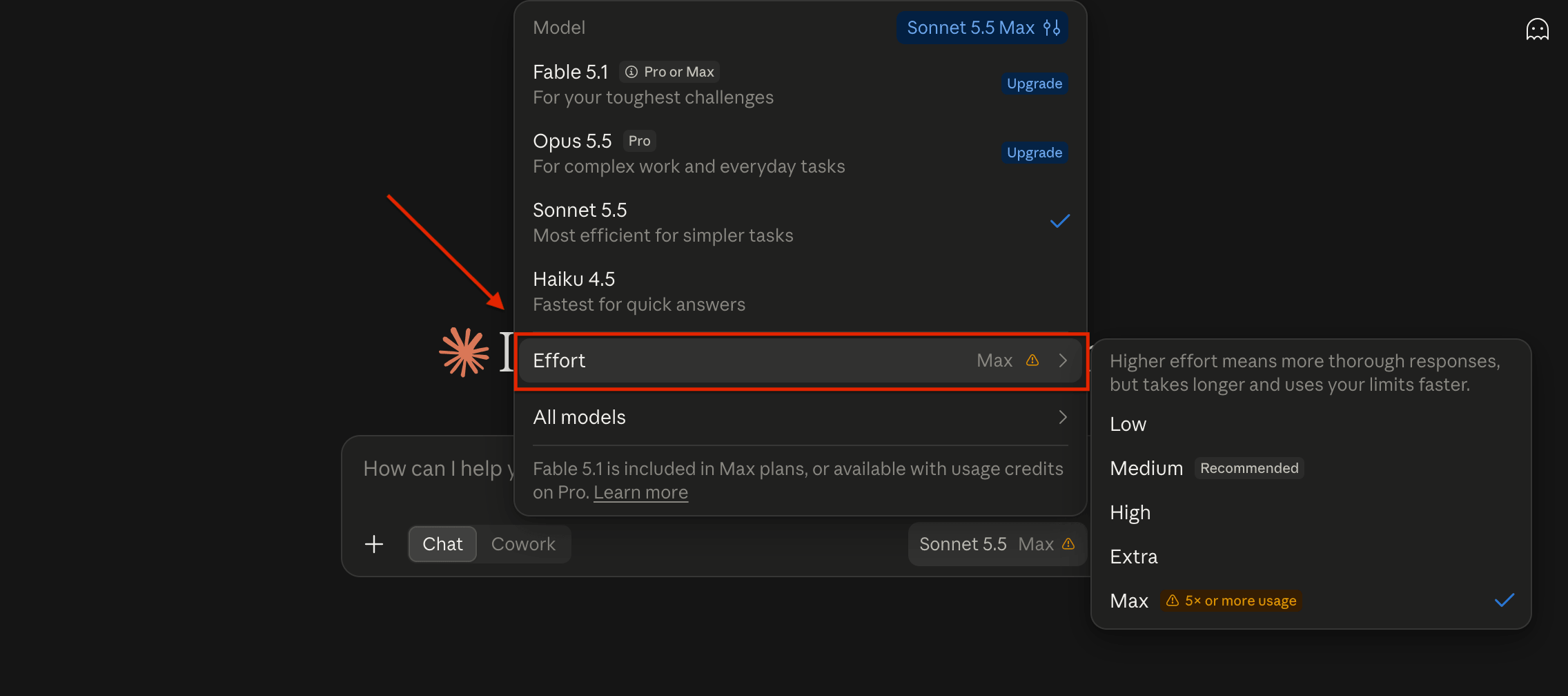Choose the Fable 5.1 model
The height and width of the screenshot is (696, 1568).
point(801,84)
